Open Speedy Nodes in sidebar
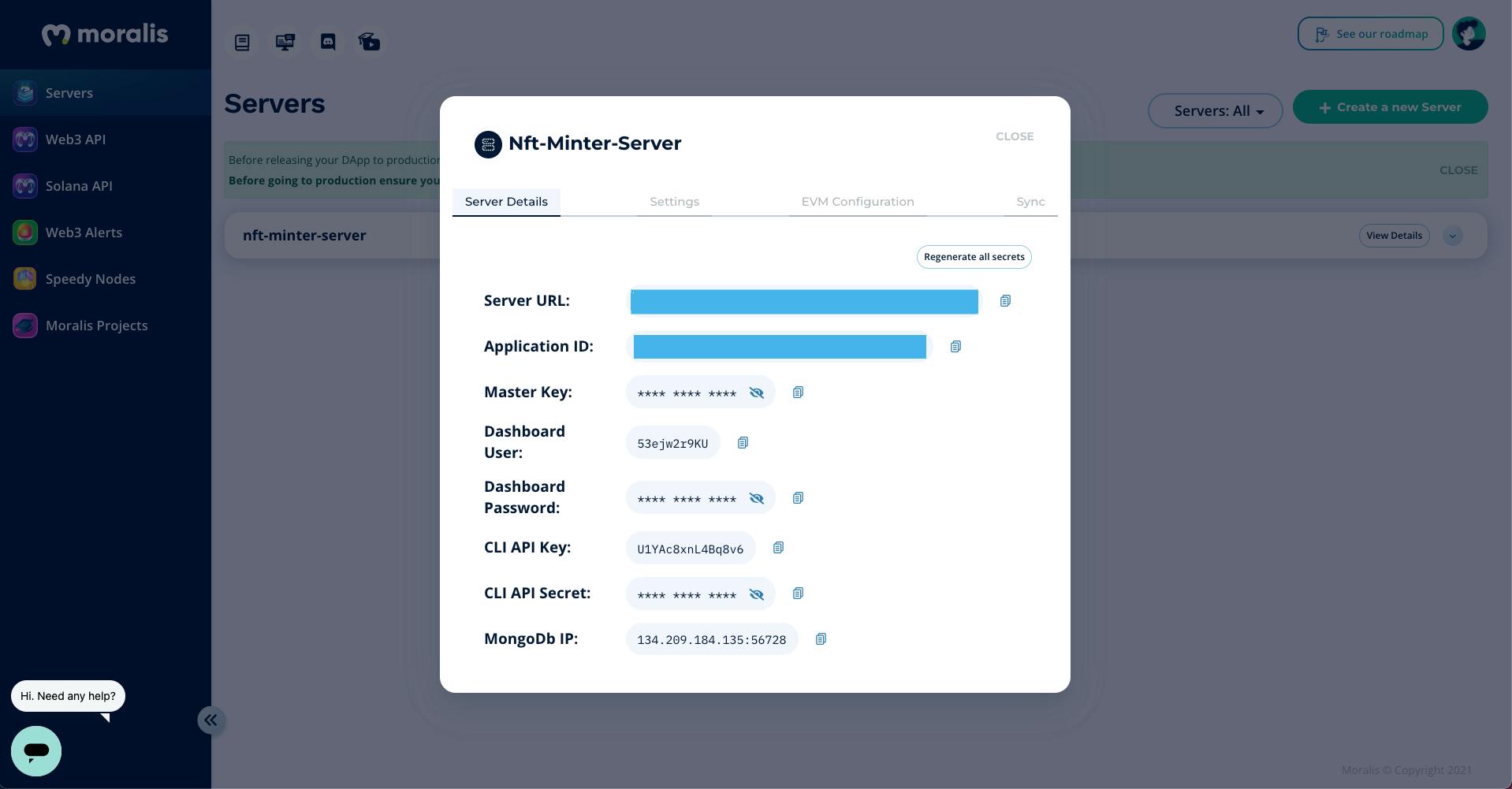Viewport: 1512px width, 789px height. (106, 279)
